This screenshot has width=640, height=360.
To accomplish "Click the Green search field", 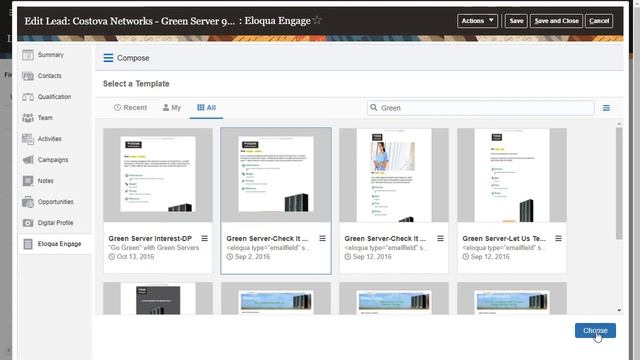I will coord(480,108).
